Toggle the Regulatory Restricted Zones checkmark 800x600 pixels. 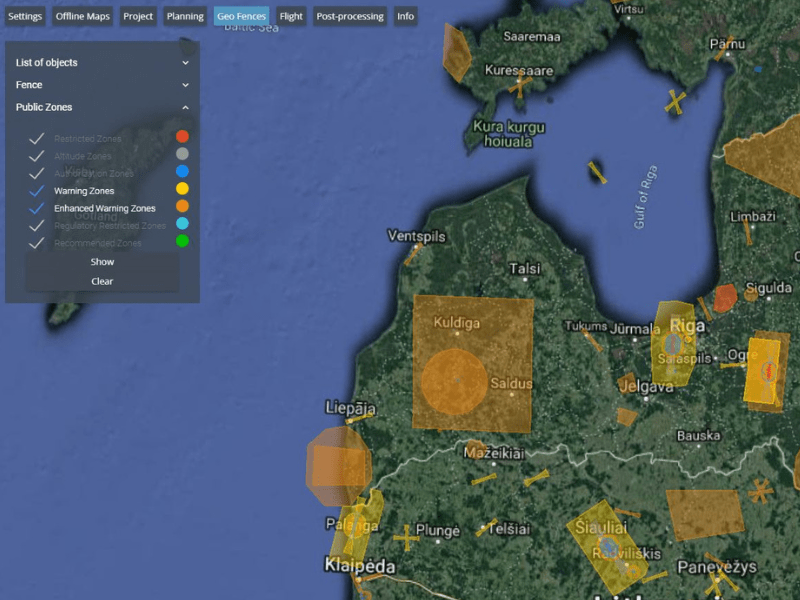(x=36, y=226)
